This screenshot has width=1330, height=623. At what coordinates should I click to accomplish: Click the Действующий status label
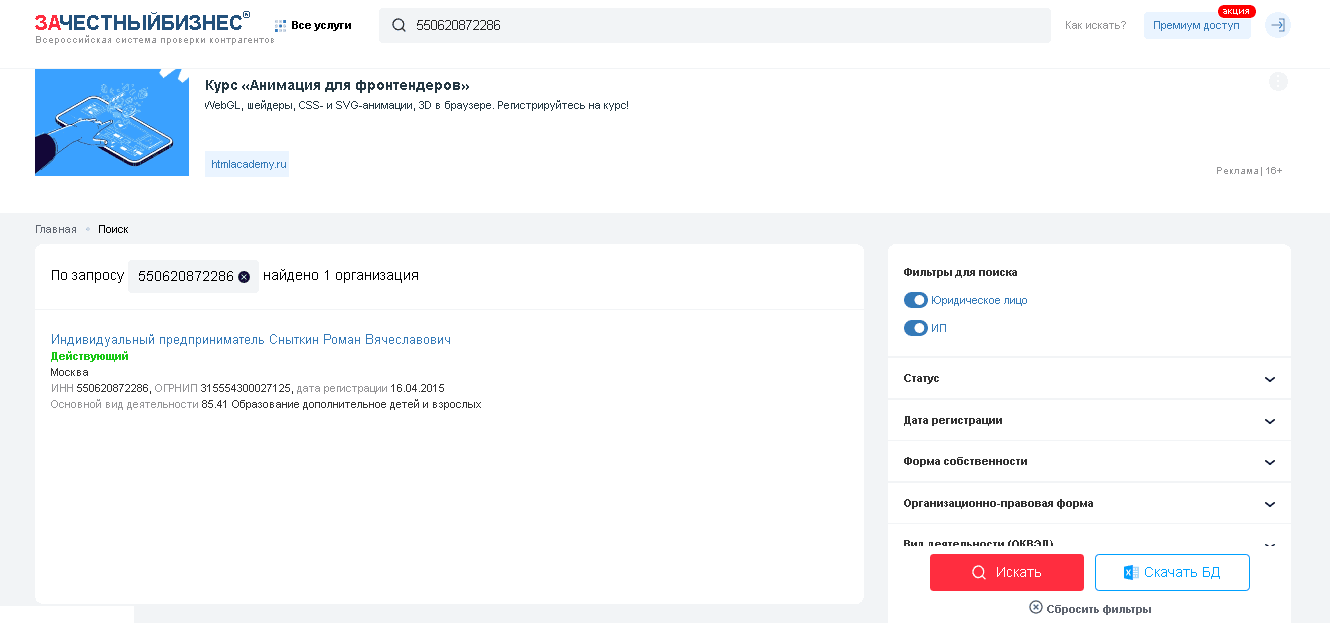coord(90,356)
